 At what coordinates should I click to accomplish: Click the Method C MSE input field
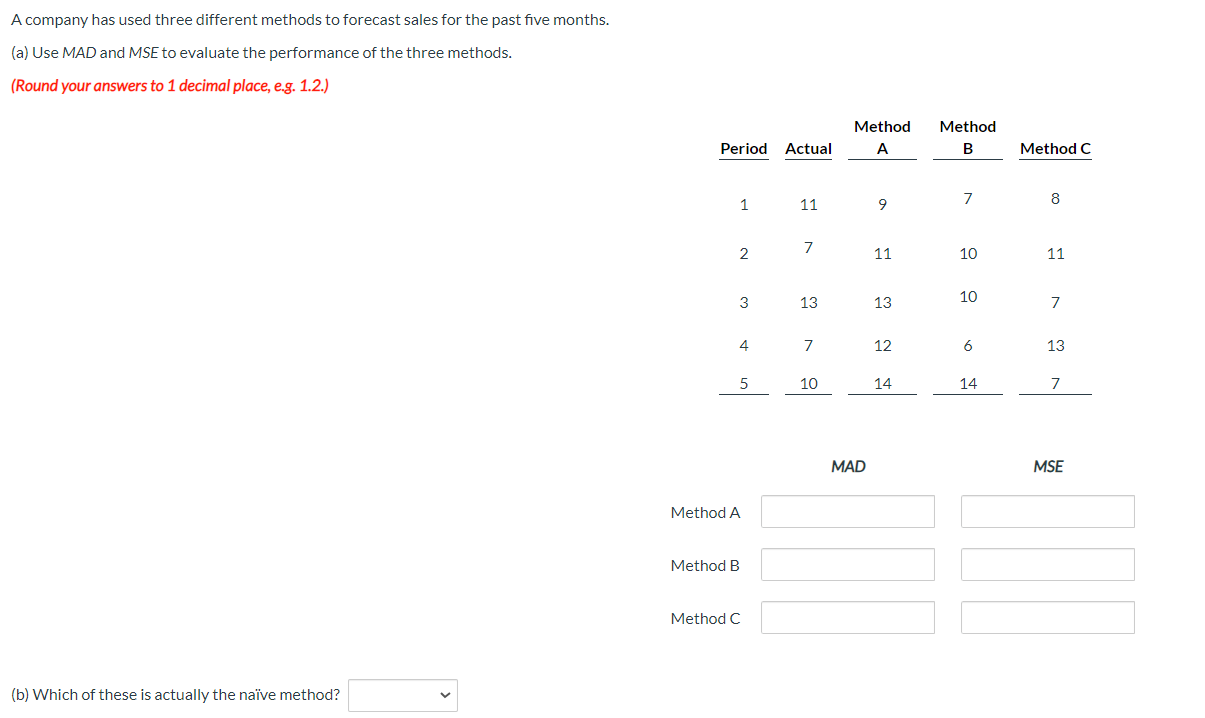click(x=1048, y=618)
